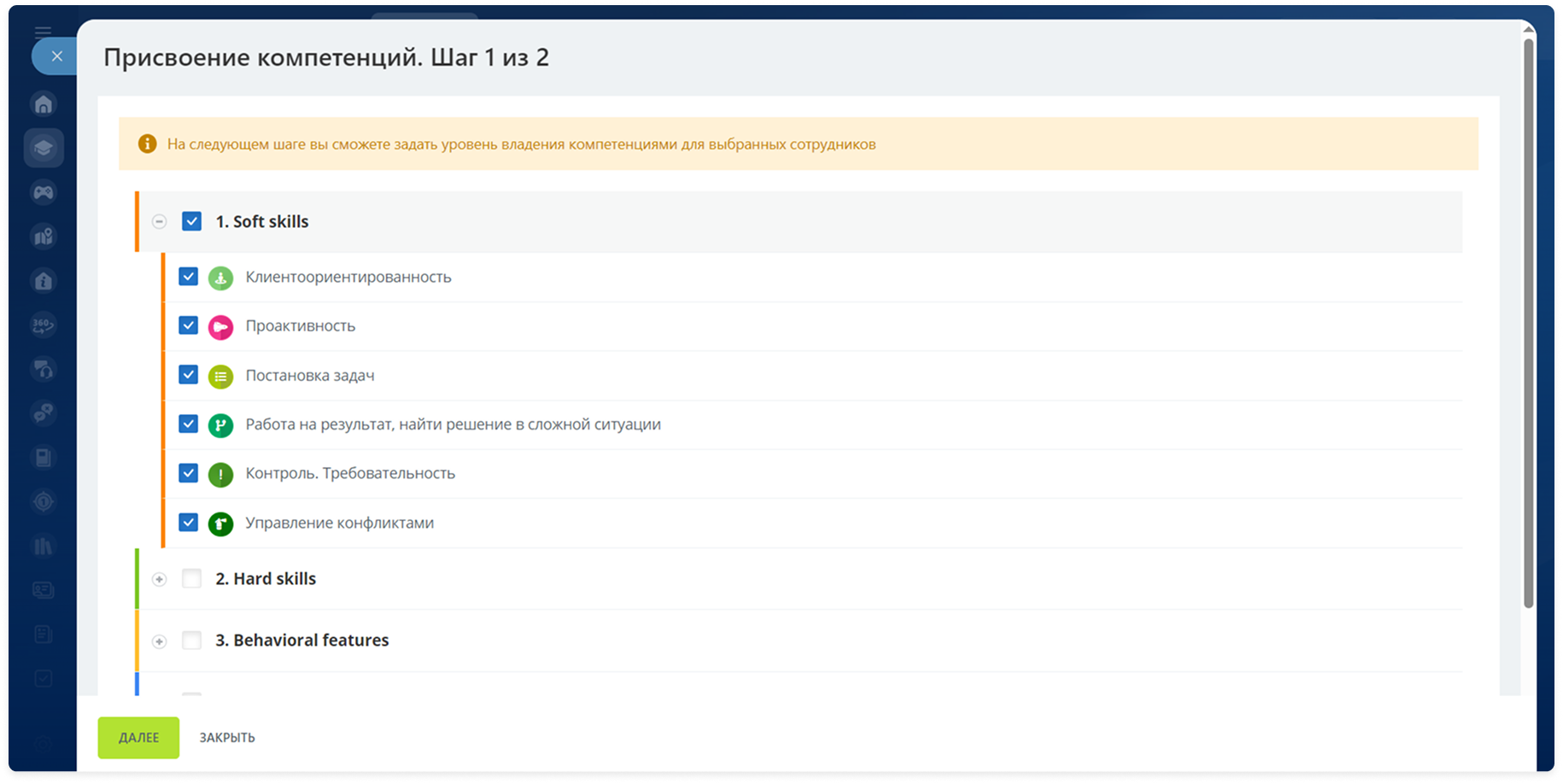Click the Постановка задач list icon
The image size is (1563, 784).
tap(220, 376)
